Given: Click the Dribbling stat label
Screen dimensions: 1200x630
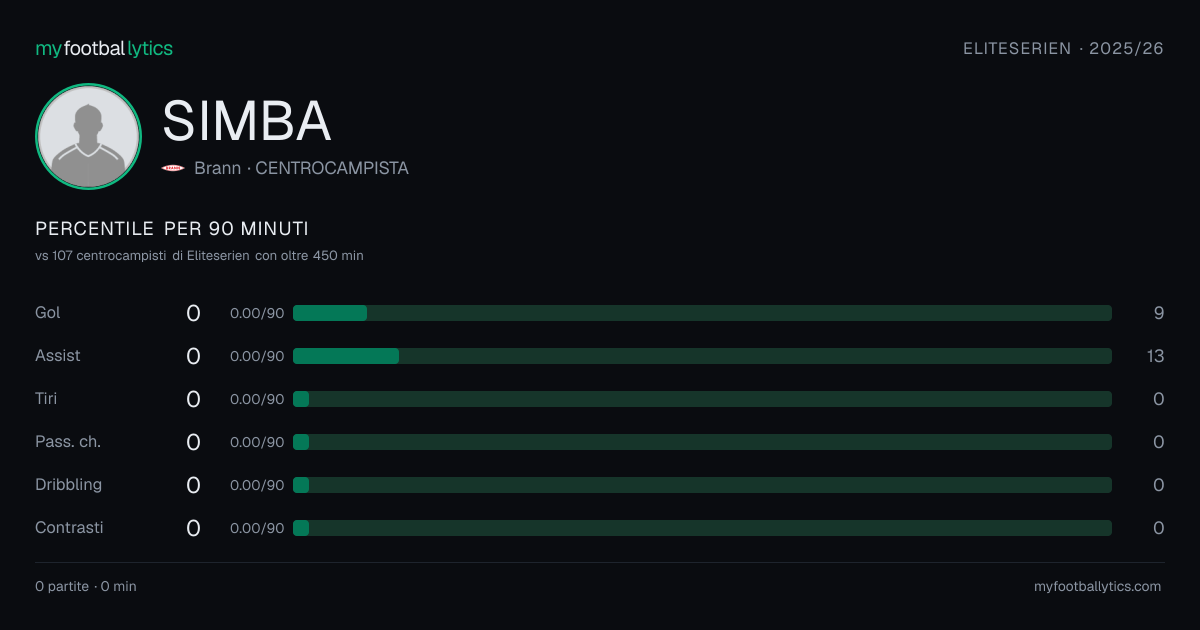Looking at the screenshot, I should click(68, 485).
